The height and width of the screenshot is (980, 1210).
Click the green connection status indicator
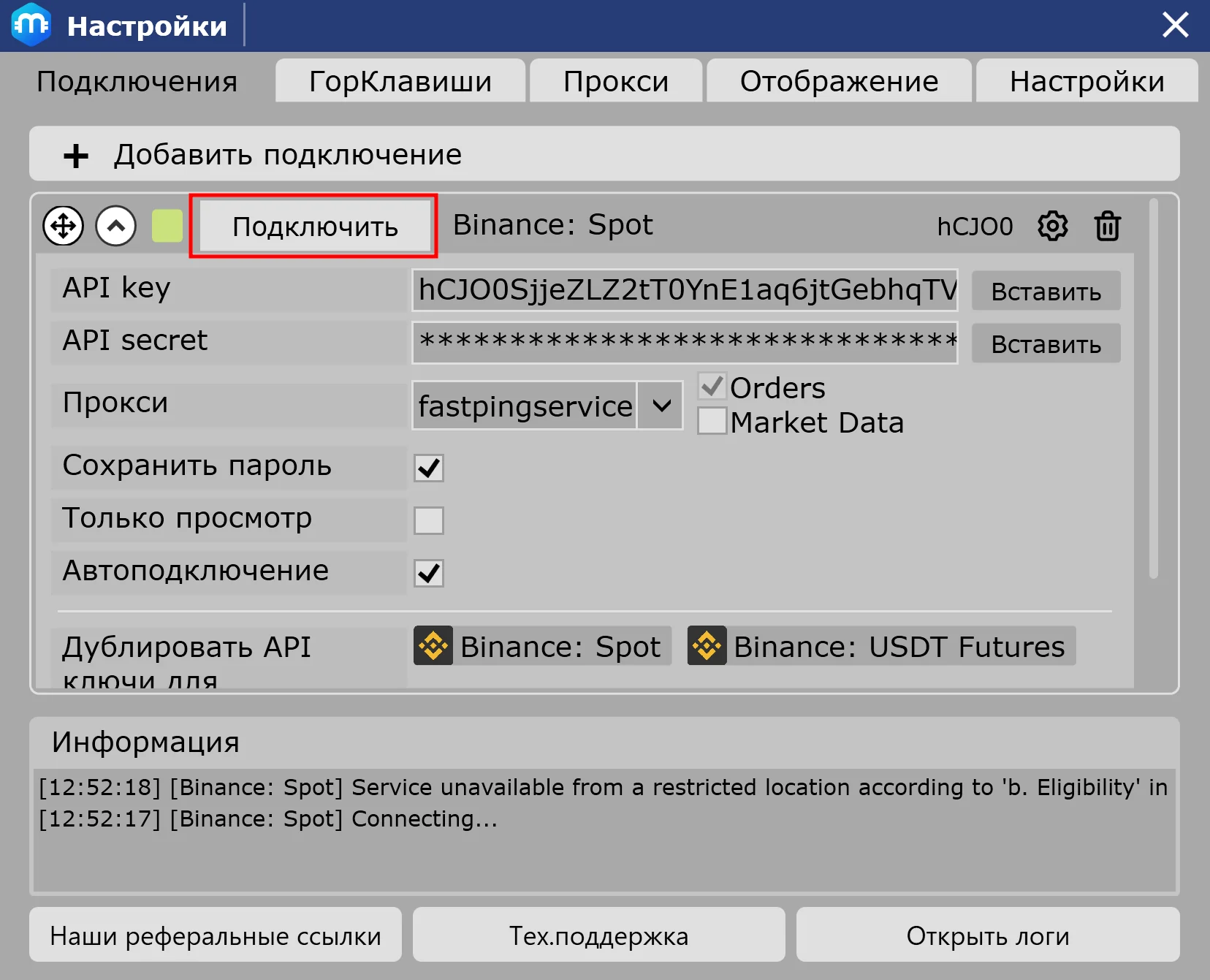167,227
